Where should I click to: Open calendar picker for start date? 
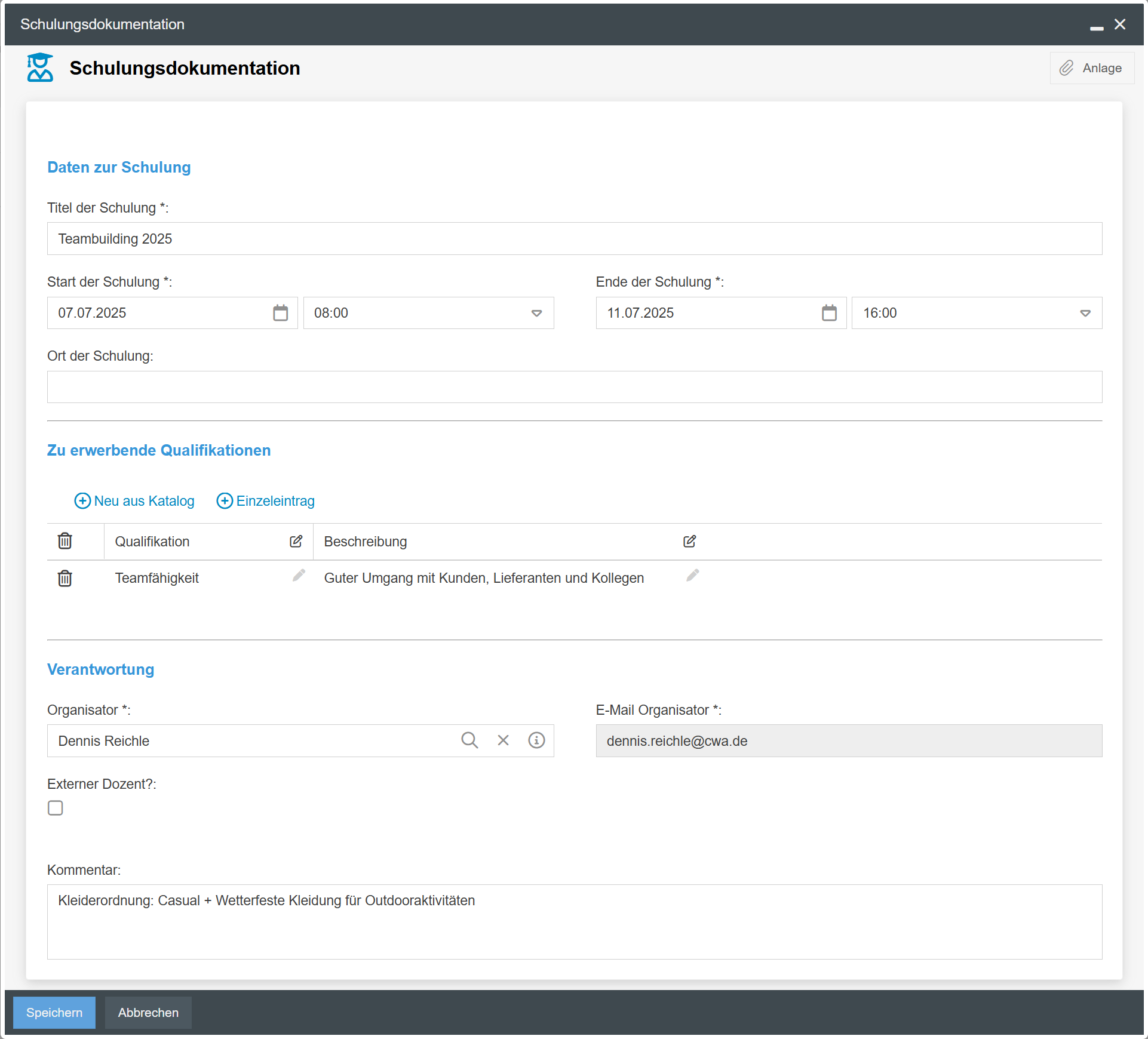pyautogui.click(x=280, y=313)
